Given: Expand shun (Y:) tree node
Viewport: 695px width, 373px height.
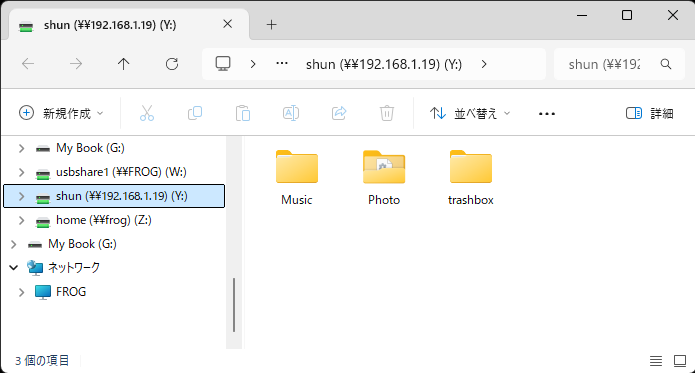Looking at the screenshot, I should coord(21,196).
